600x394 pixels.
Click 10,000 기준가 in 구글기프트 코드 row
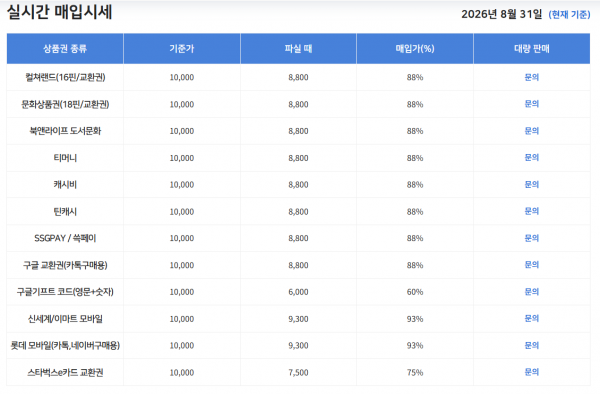tap(182, 292)
